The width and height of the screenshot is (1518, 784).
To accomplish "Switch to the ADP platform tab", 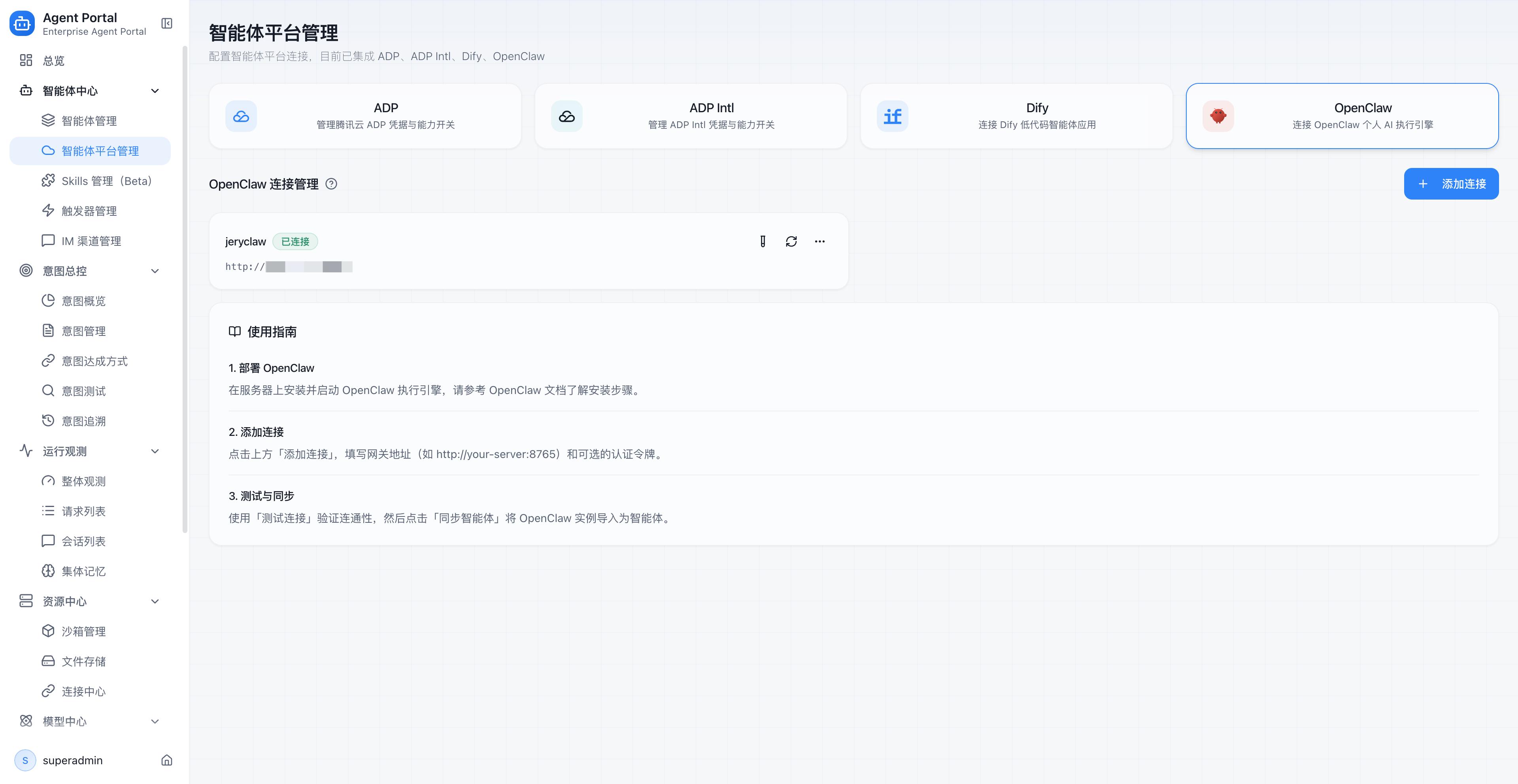I will [x=365, y=116].
